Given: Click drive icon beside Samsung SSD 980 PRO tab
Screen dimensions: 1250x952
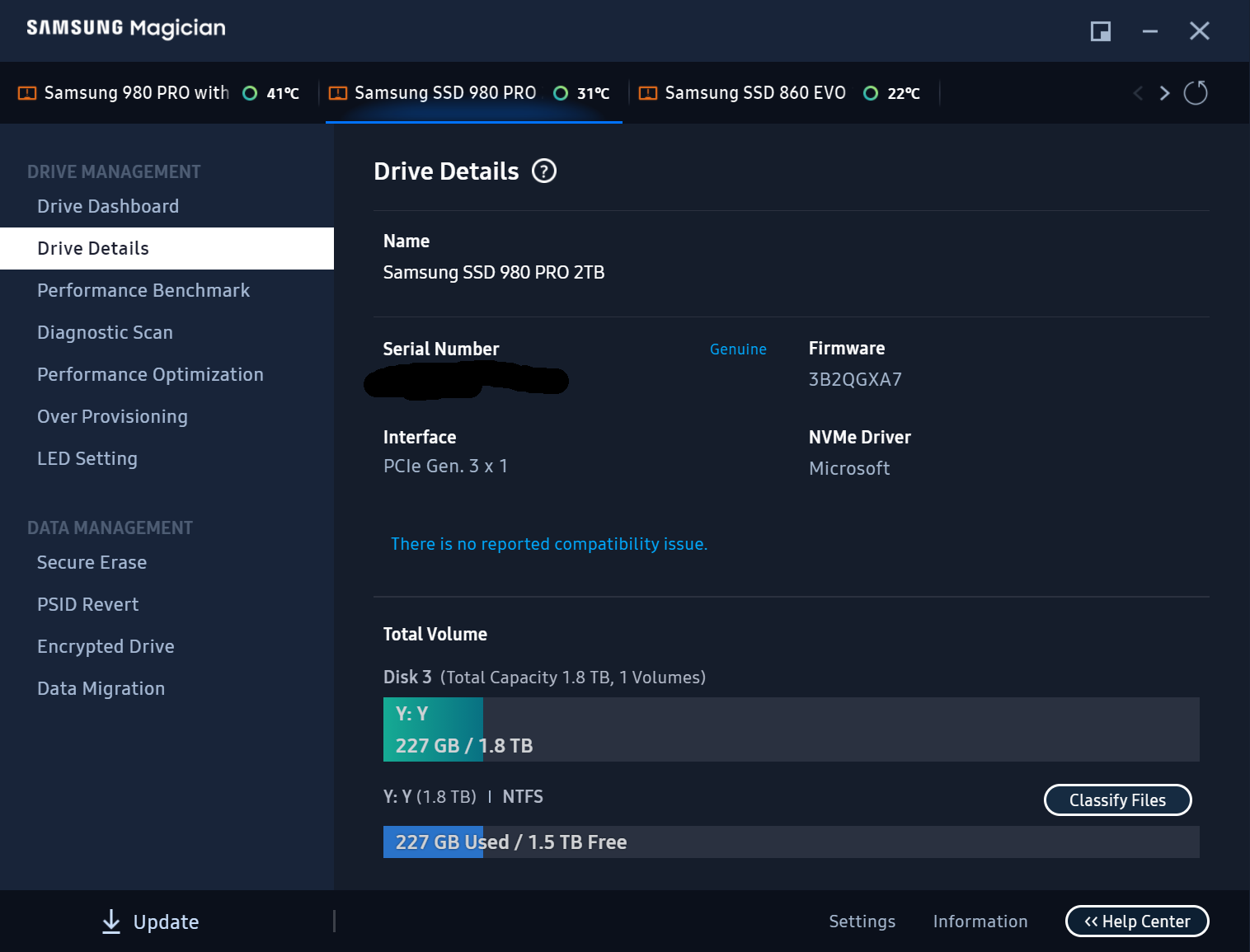Looking at the screenshot, I should coord(338,93).
